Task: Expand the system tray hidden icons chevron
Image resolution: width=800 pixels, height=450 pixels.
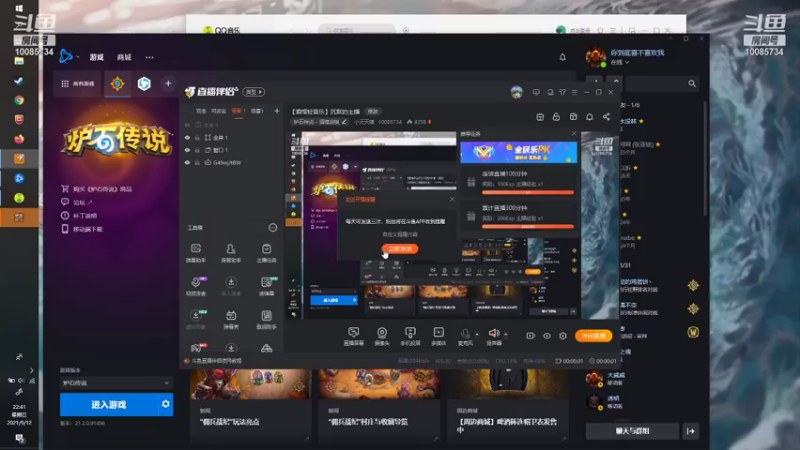Action: [31, 370]
